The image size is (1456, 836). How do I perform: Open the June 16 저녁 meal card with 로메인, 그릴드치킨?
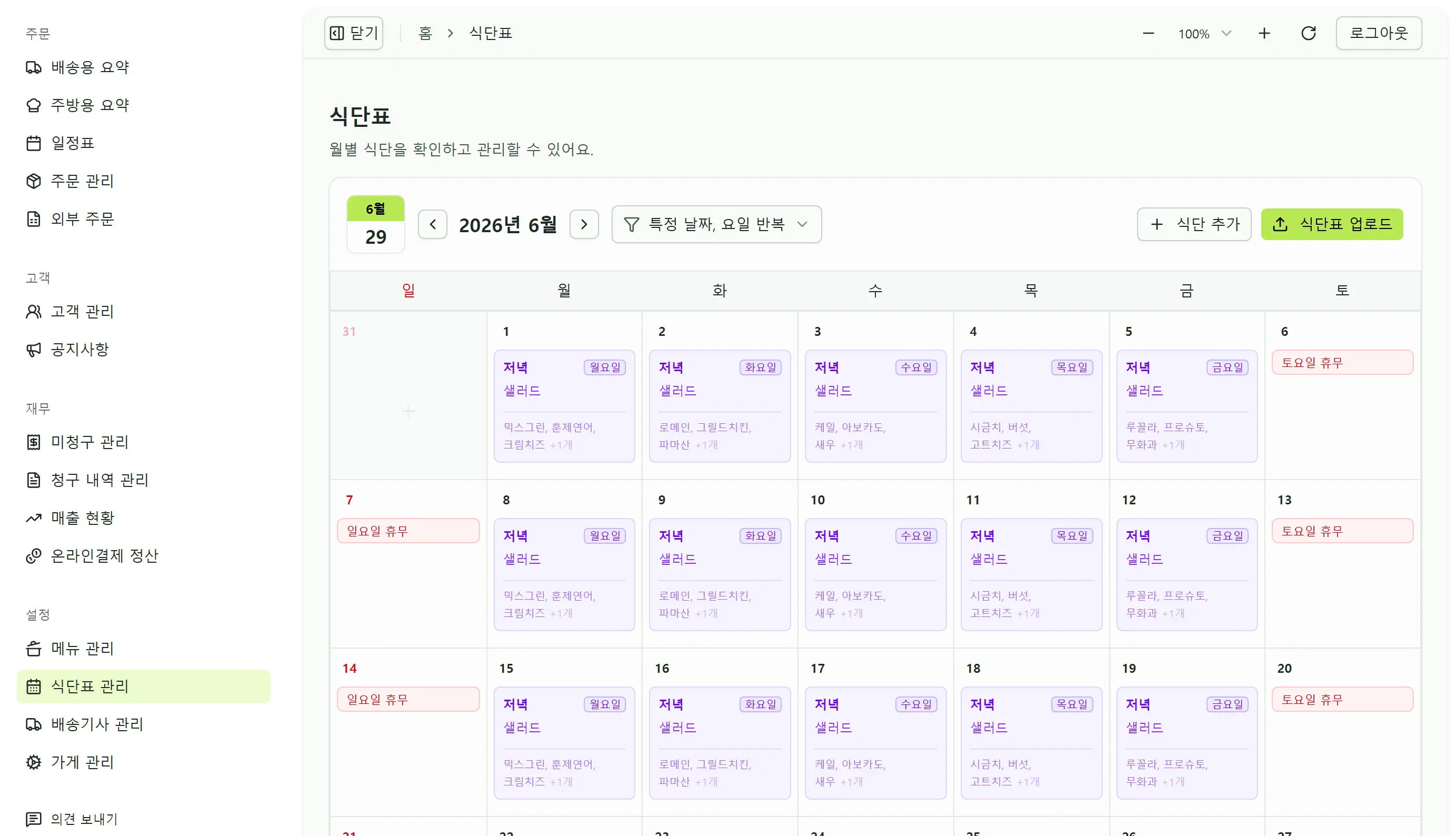pyautogui.click(x=720, y=743)
